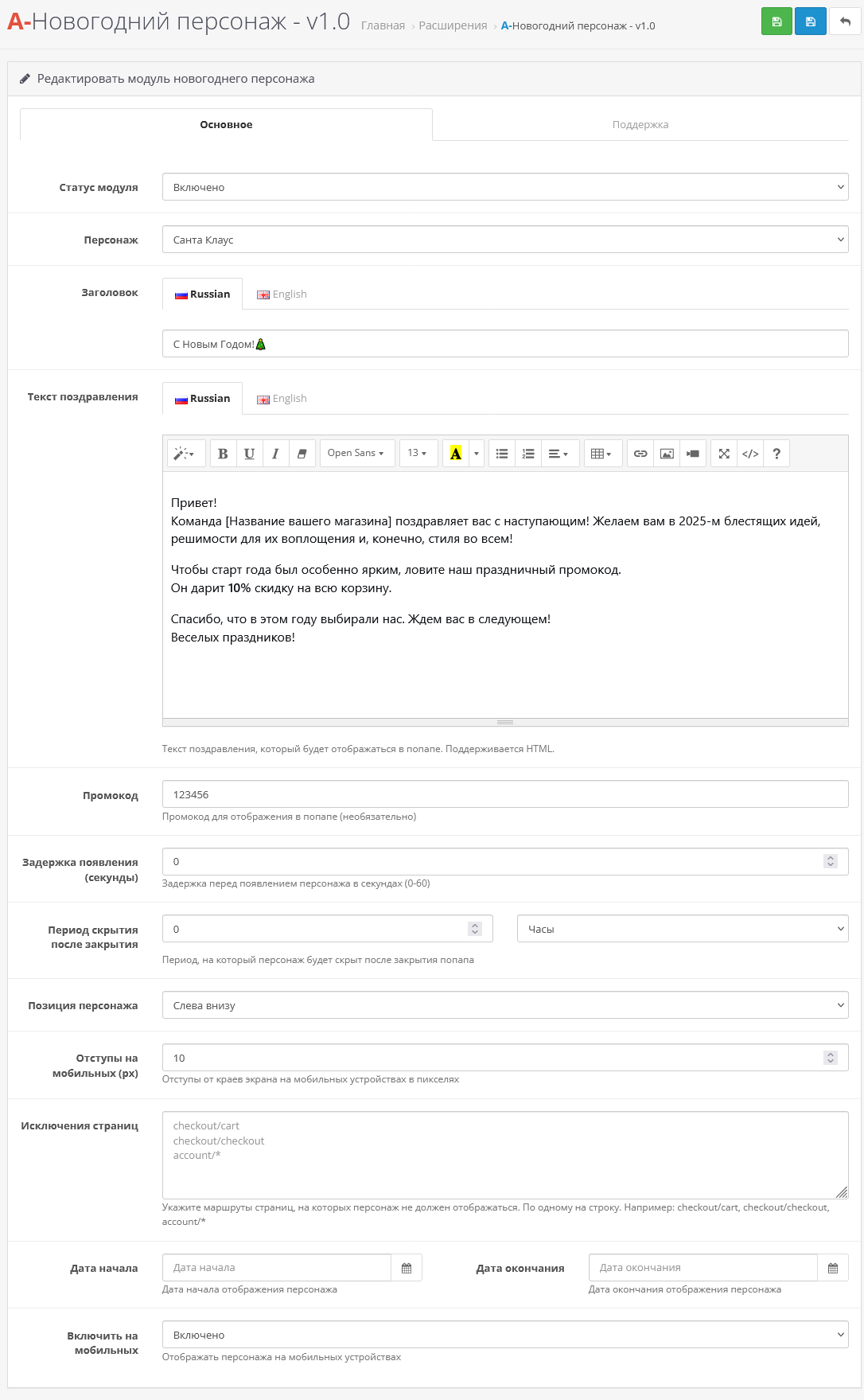This screenshot has width=864, height=1400.
Task: Switch editor to code view
Action: pyautogui.click(x=749, y=454)
